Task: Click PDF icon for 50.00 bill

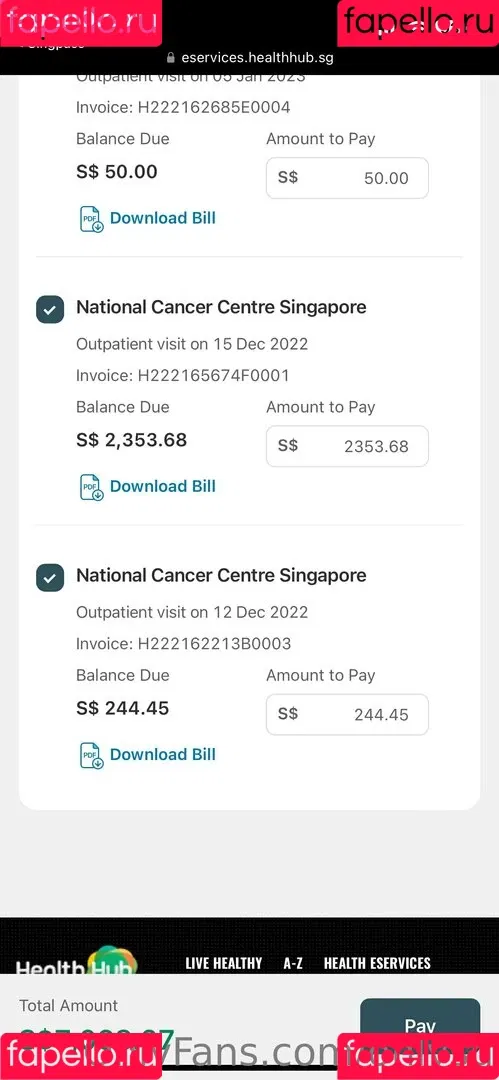Action: click(92, 219)
